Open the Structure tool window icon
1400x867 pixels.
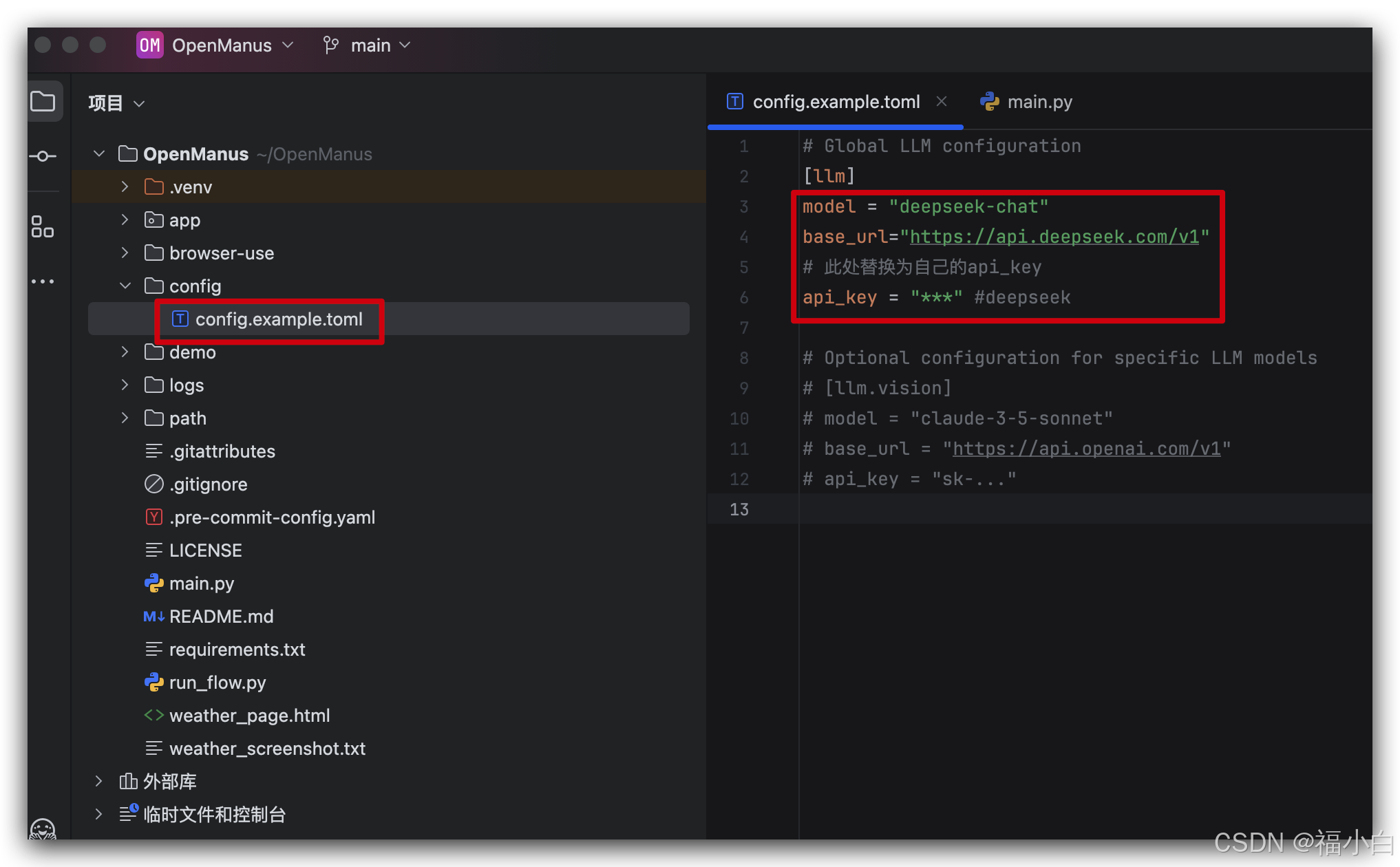click(43, 226)
